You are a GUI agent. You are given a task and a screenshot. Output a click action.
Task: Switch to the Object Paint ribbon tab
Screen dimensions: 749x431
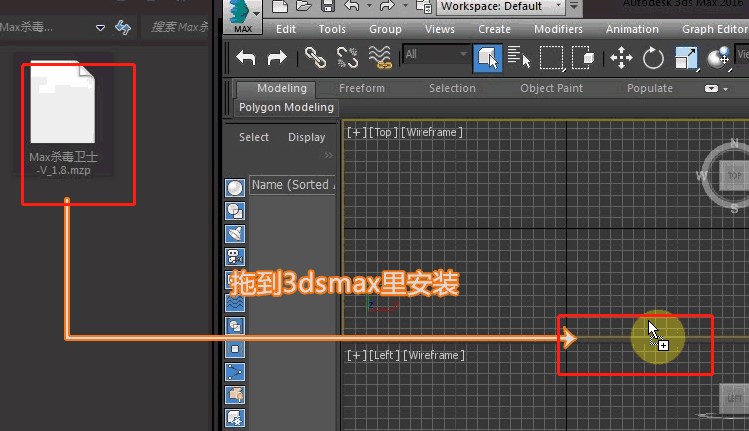click(x=551, y=88)
